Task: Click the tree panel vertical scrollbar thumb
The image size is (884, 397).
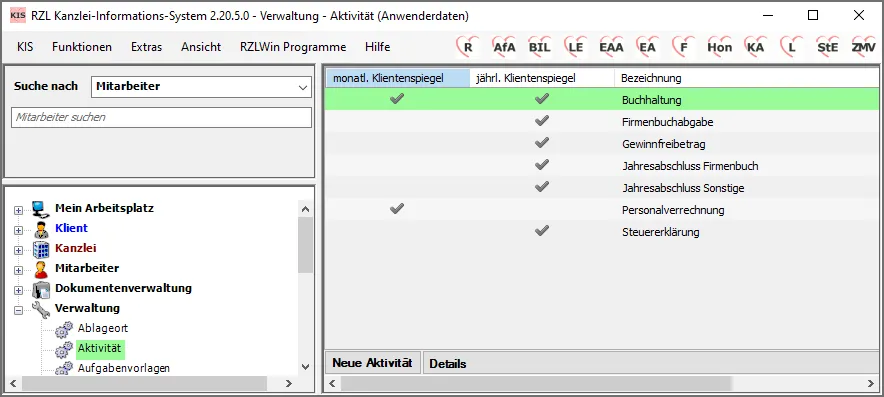Action: [x=305, y=245]
